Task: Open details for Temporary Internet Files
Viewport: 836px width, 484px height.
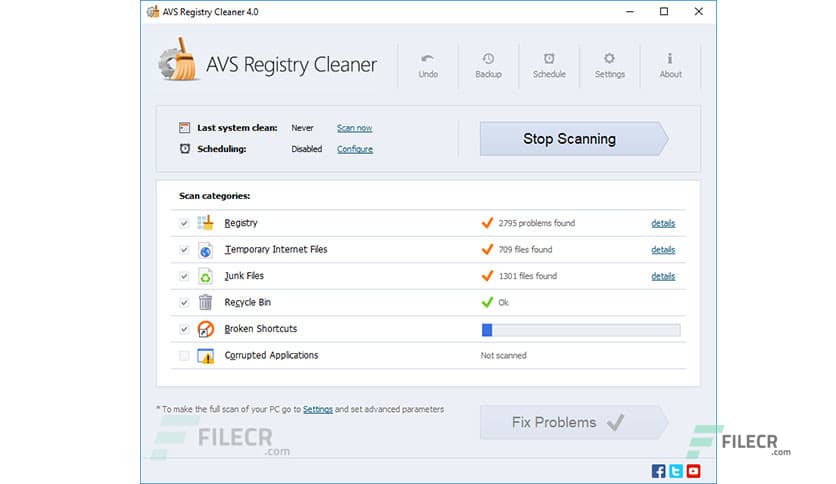Action: pyautogui.click(x=663, y=249)
